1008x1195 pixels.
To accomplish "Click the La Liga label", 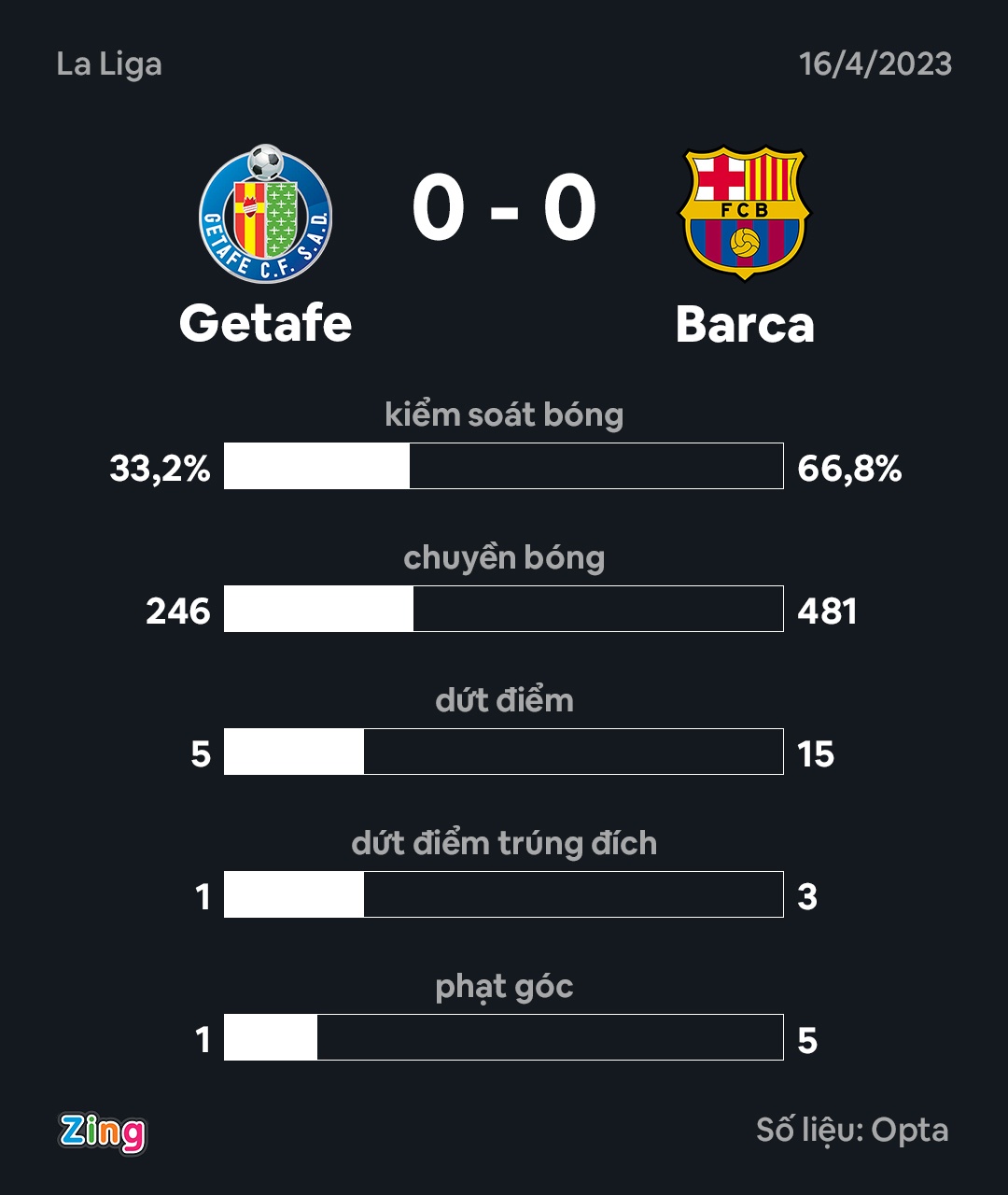I will click(x=109, y=64).
